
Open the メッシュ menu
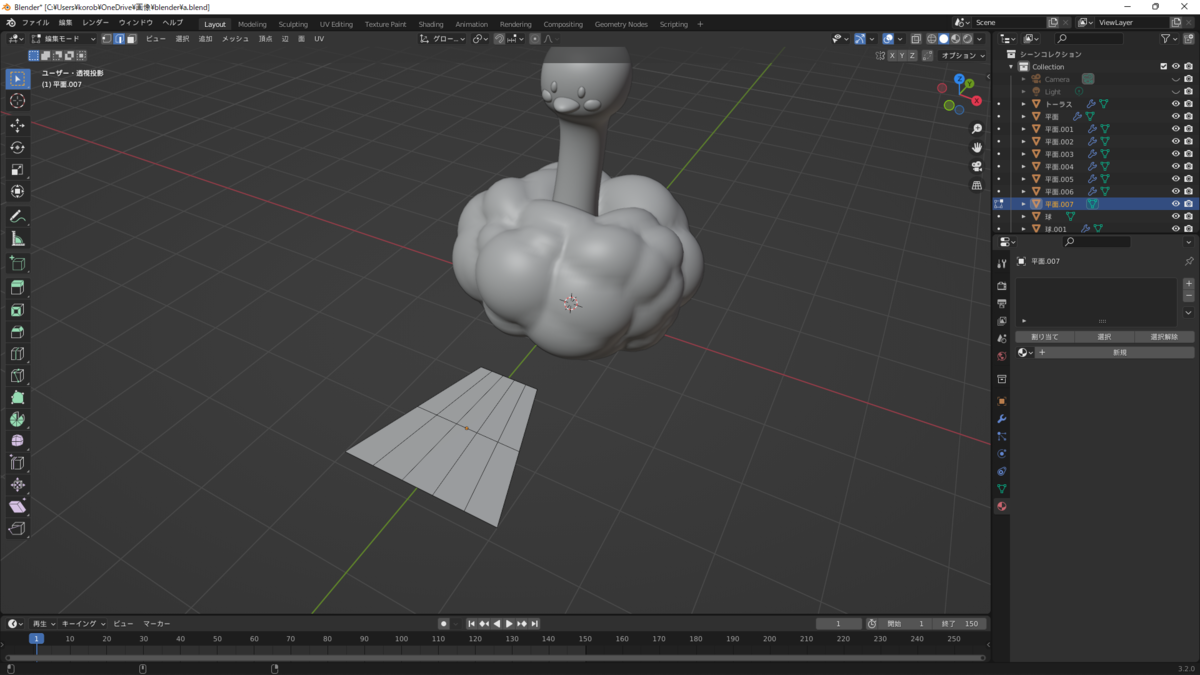pos(235,39)
